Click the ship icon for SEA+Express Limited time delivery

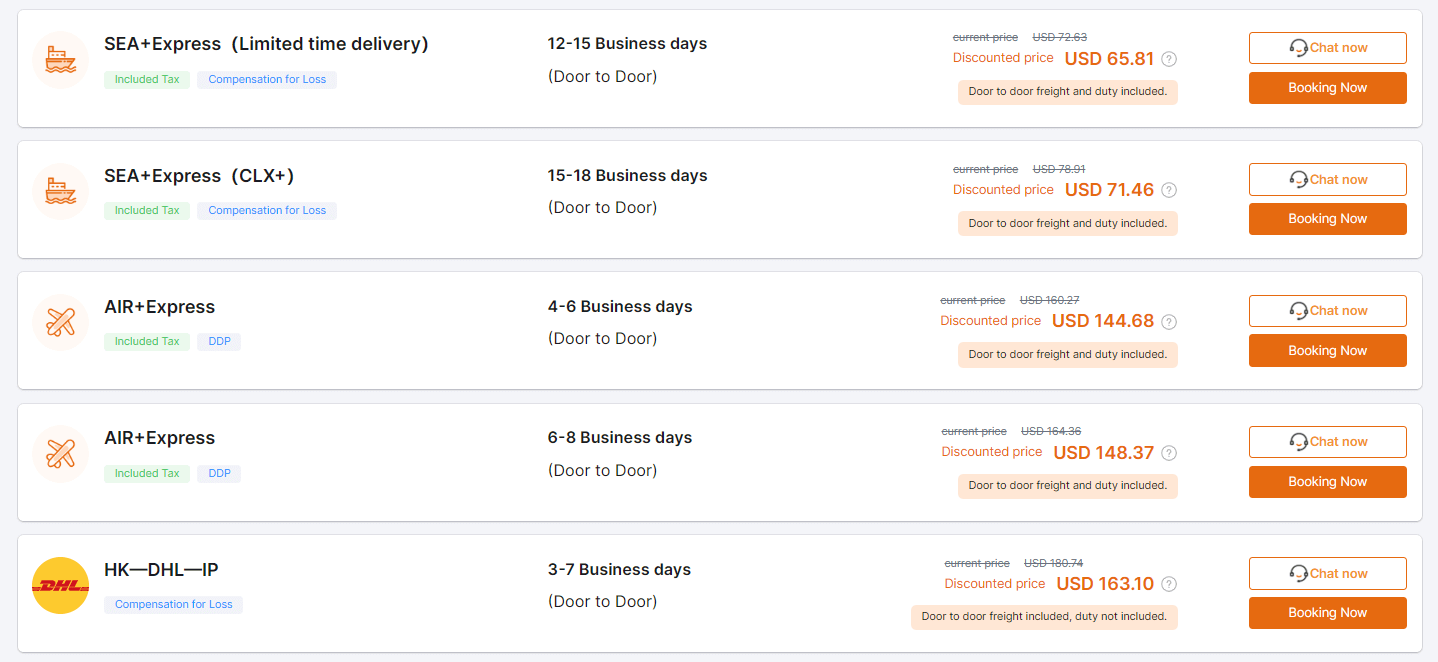pyautogui.click(x=61, y=60)
